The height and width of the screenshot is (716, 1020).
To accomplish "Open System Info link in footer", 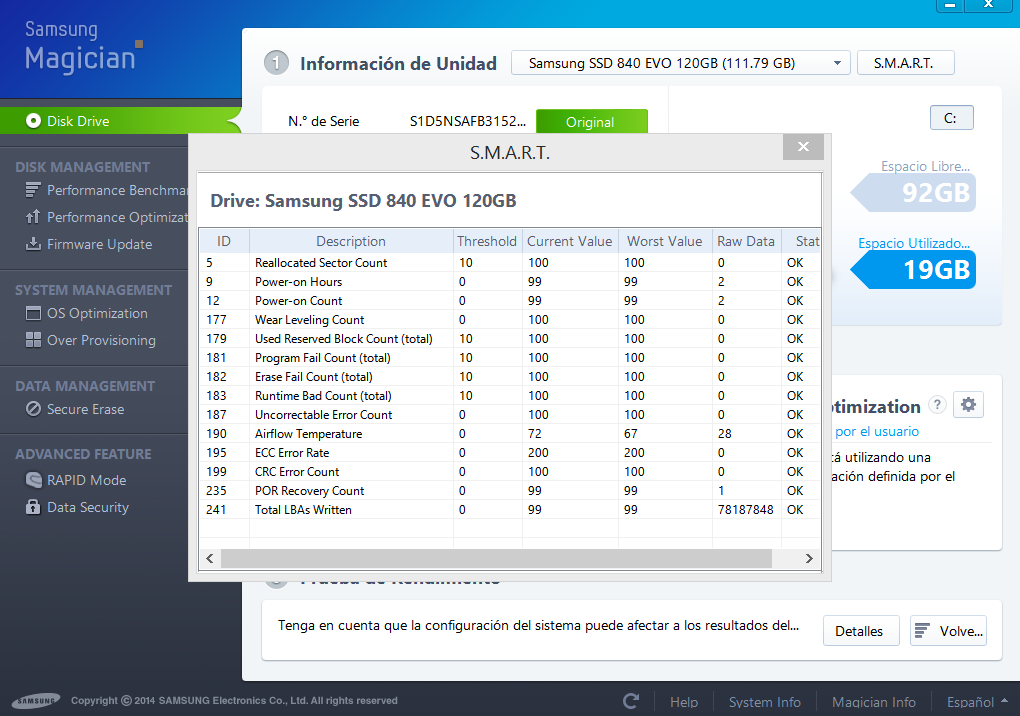I will 764,702.
